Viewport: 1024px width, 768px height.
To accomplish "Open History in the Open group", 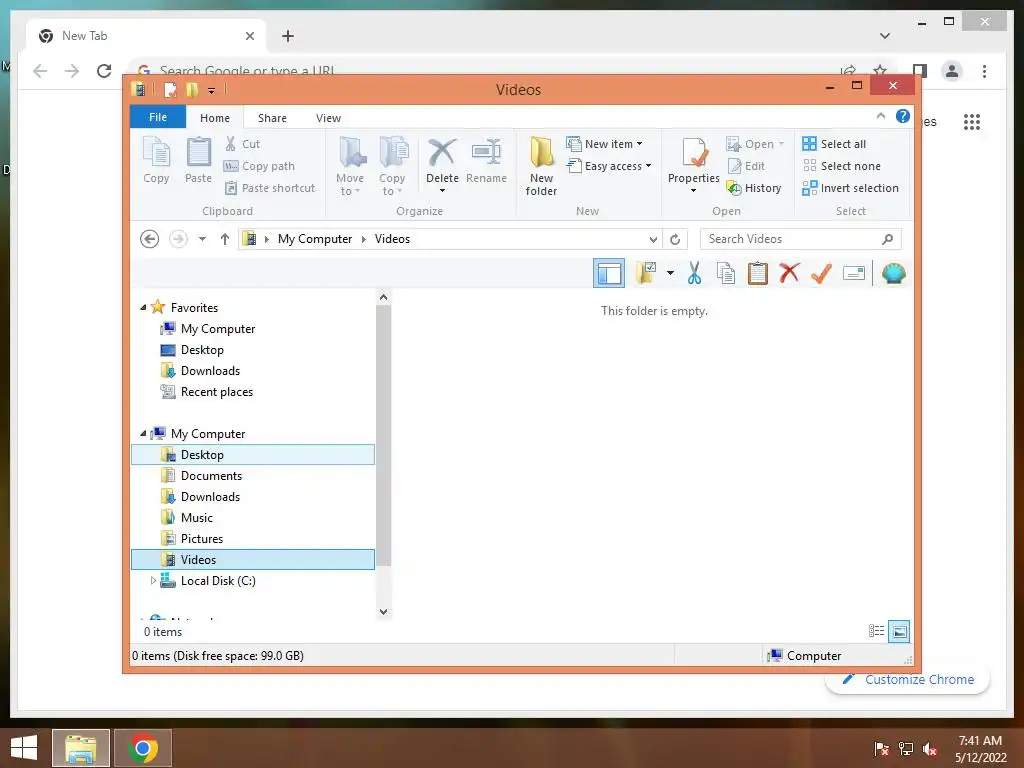I will [754, 188].
